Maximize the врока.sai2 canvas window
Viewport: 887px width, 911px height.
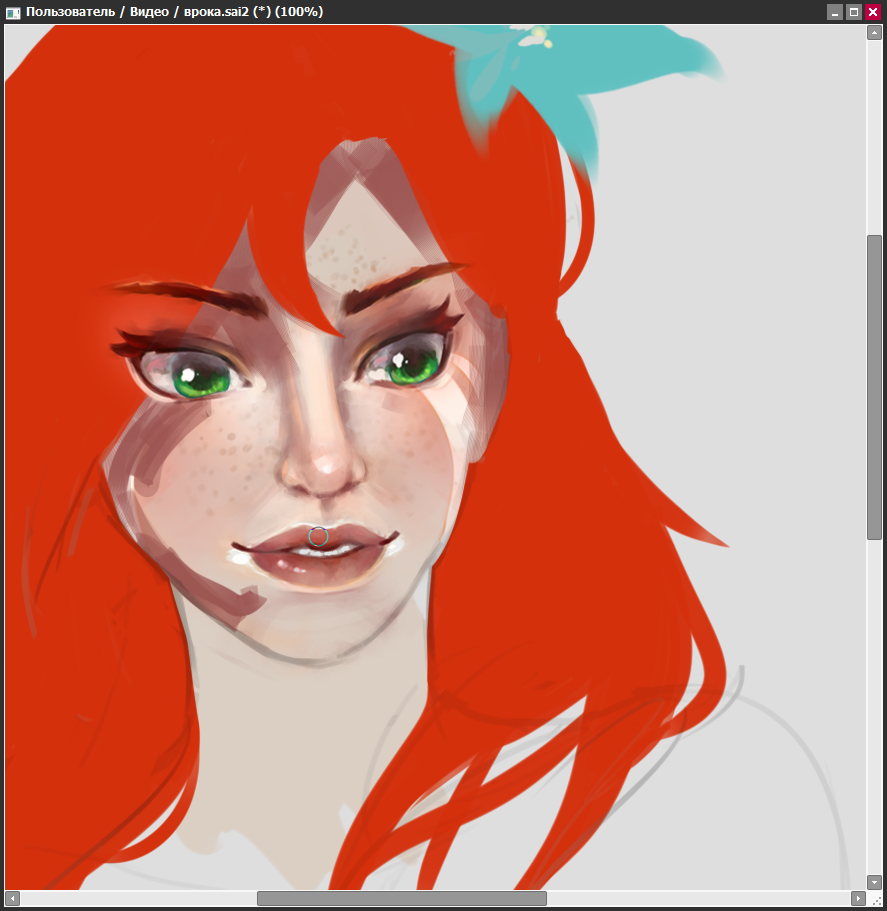853,12
